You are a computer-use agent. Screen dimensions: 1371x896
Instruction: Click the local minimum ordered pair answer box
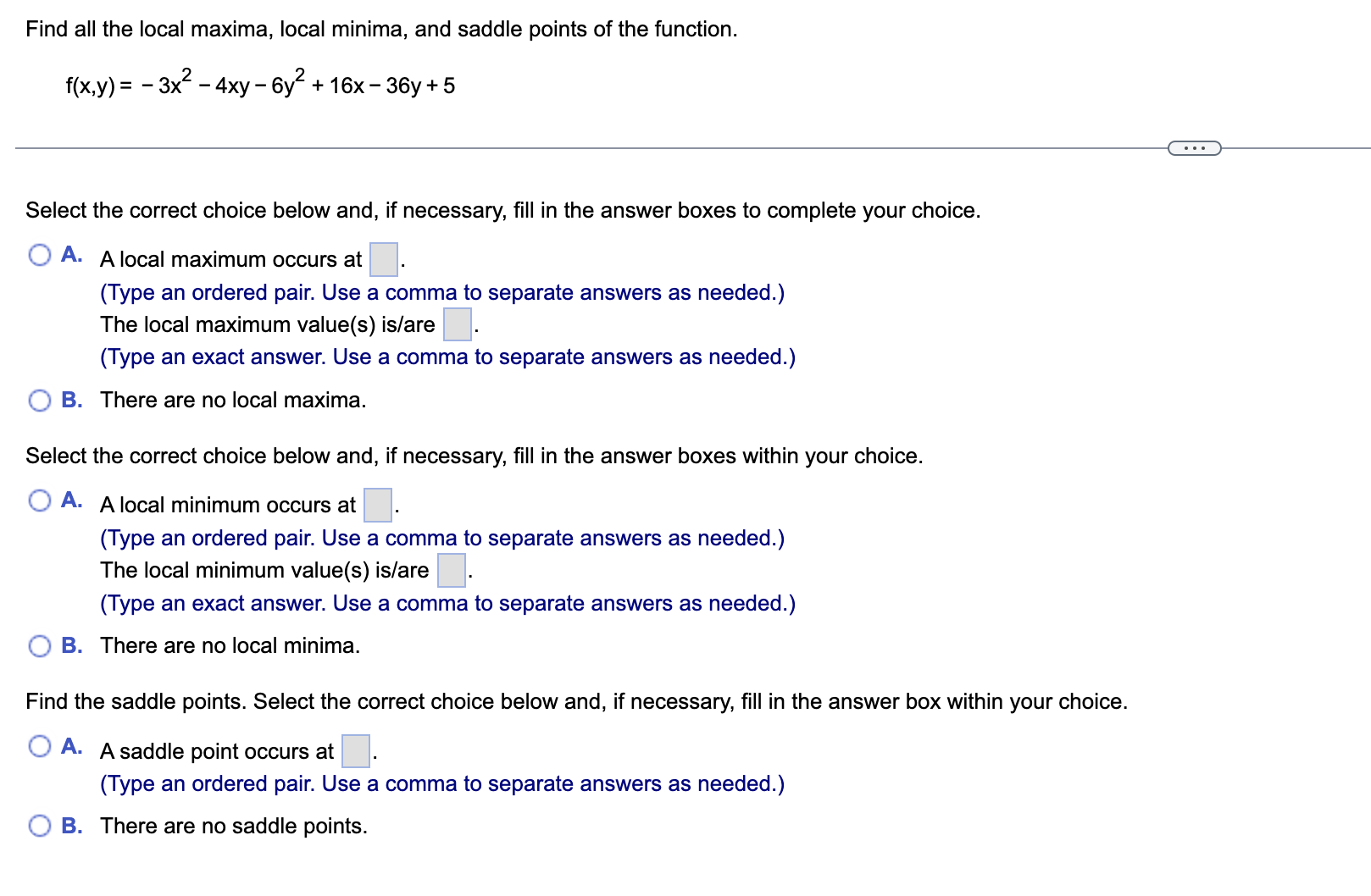(x=376, y=506)
